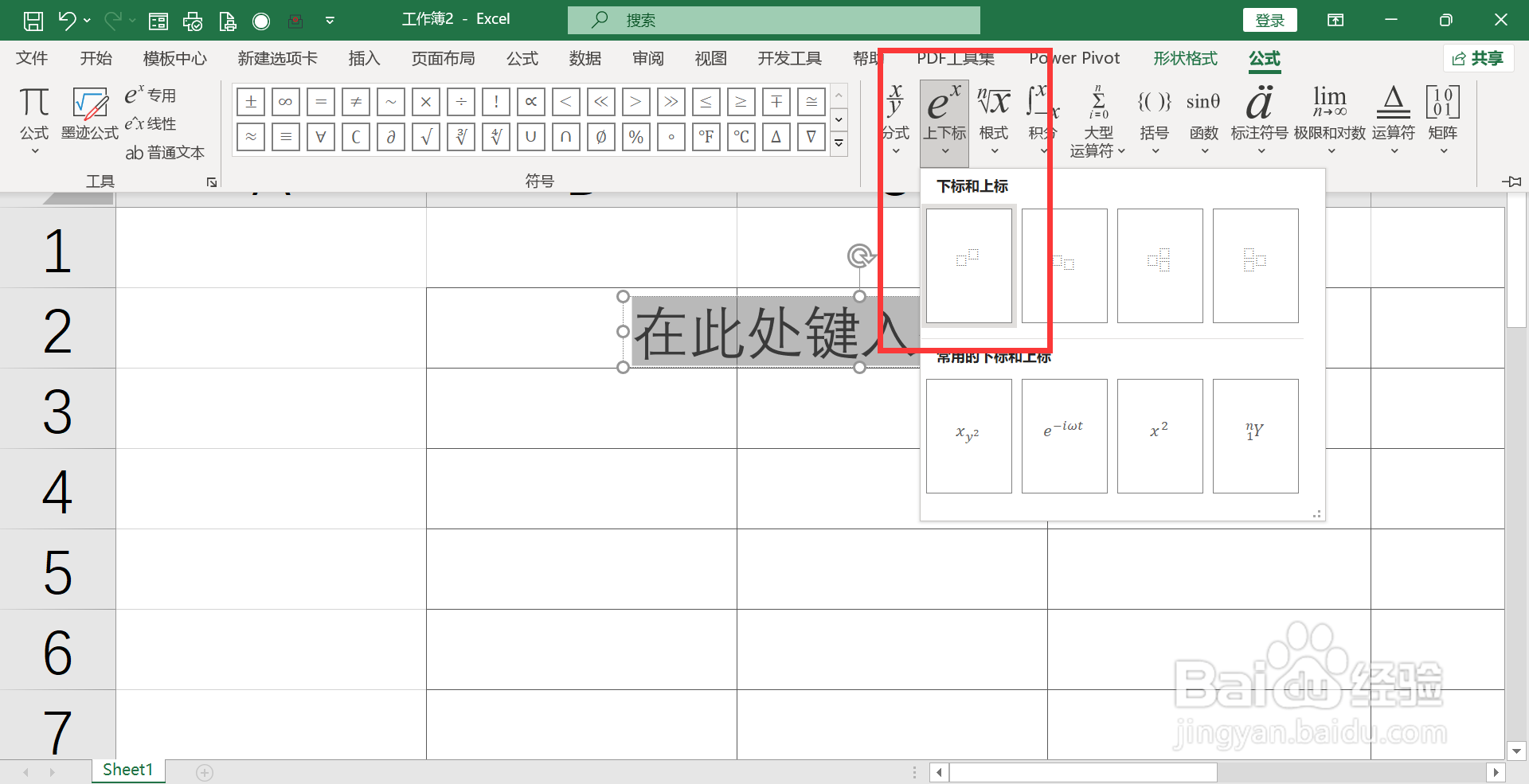
Task: Insert the plus-minus symbol
Action: [x=251, y=102]
